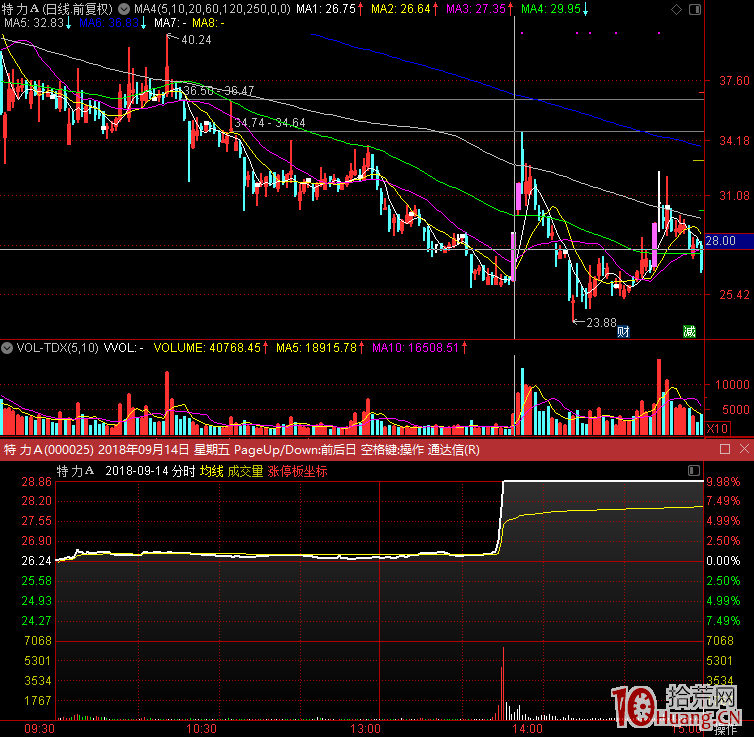Click the 2018-09-14 分时 label
This screenshot has height=737, width=754.
(x=150, y=471)
